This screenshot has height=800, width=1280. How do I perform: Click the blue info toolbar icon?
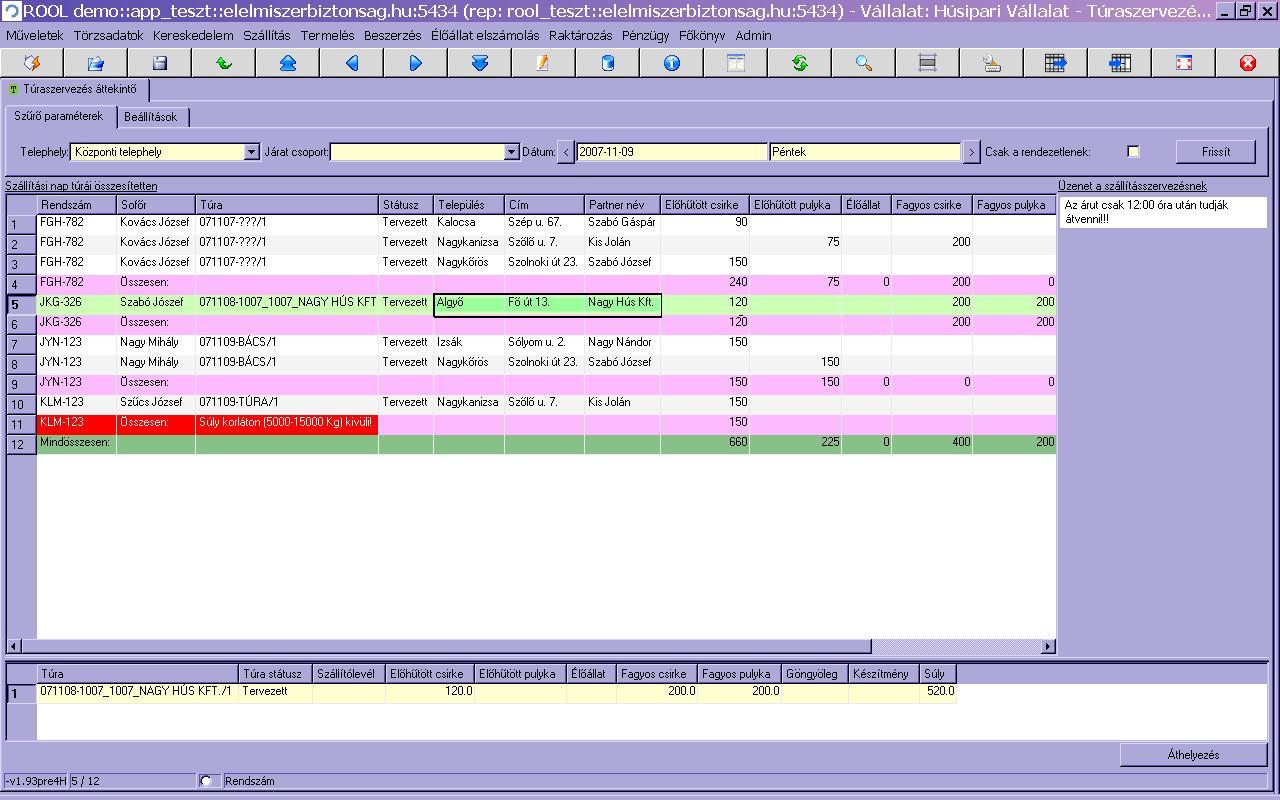(x=672, y=63)
